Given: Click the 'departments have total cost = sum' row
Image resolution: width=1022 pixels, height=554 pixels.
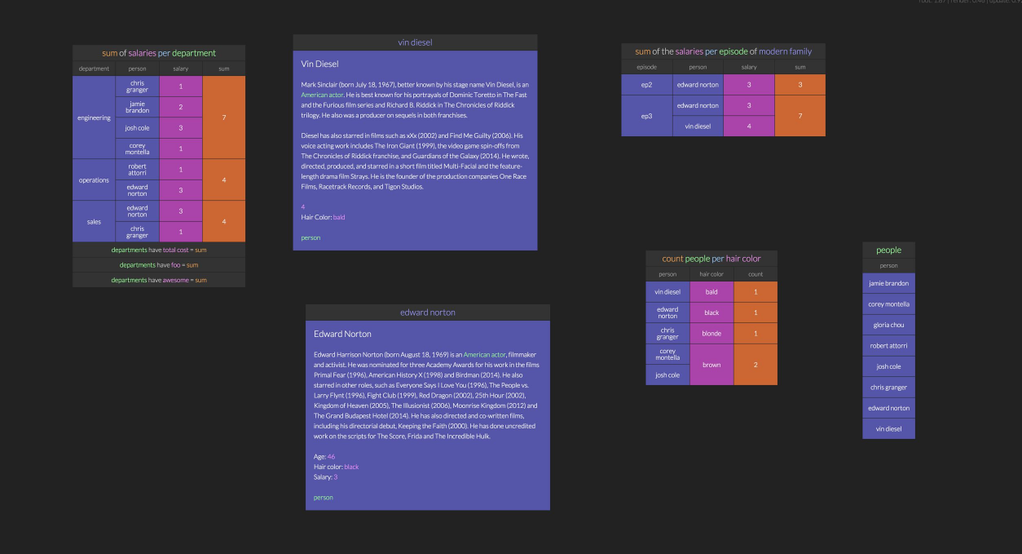Looking at the screenshot, I should point(158,250).
